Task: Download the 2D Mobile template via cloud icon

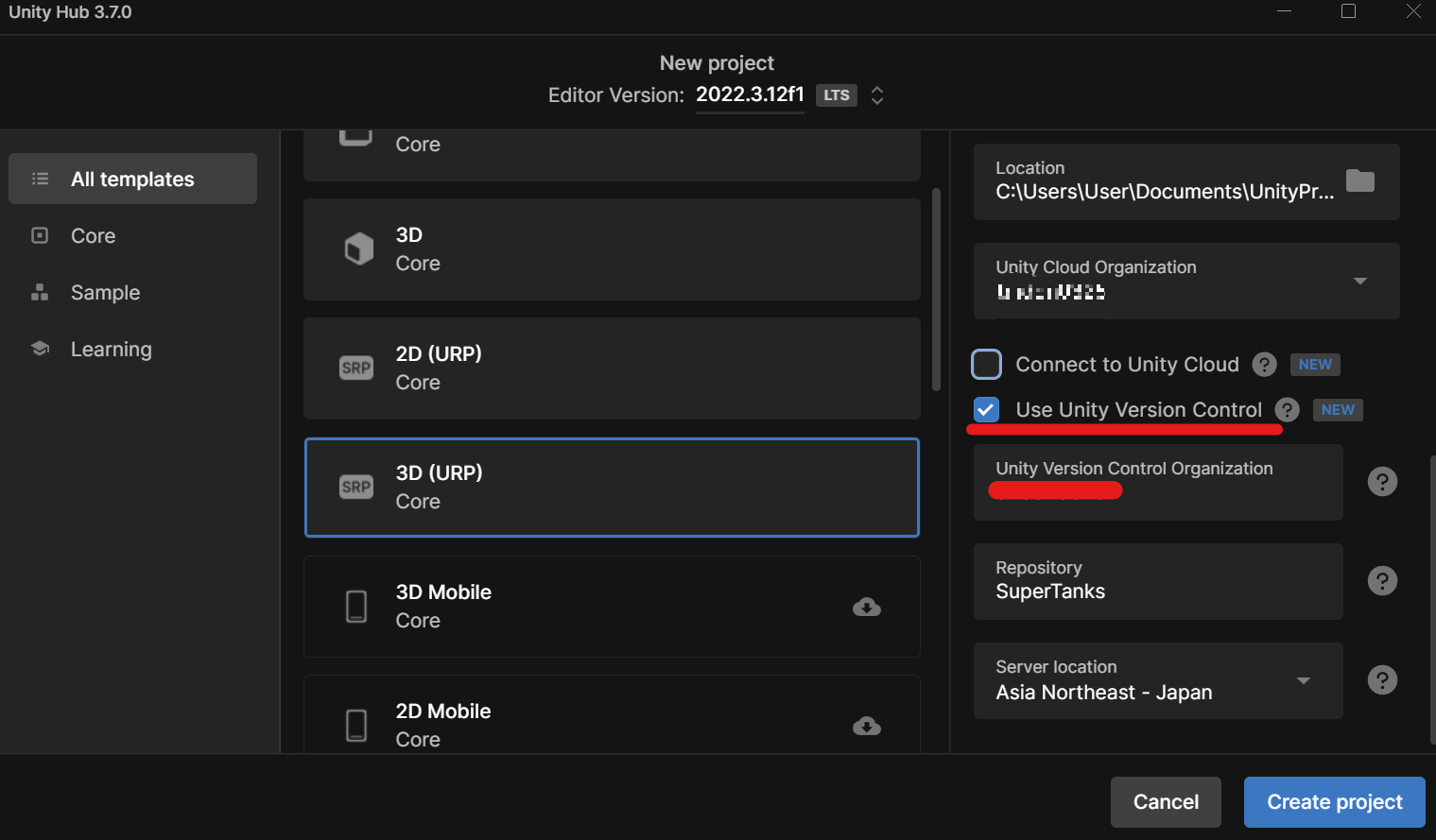Action: click(x=866, y=726)
